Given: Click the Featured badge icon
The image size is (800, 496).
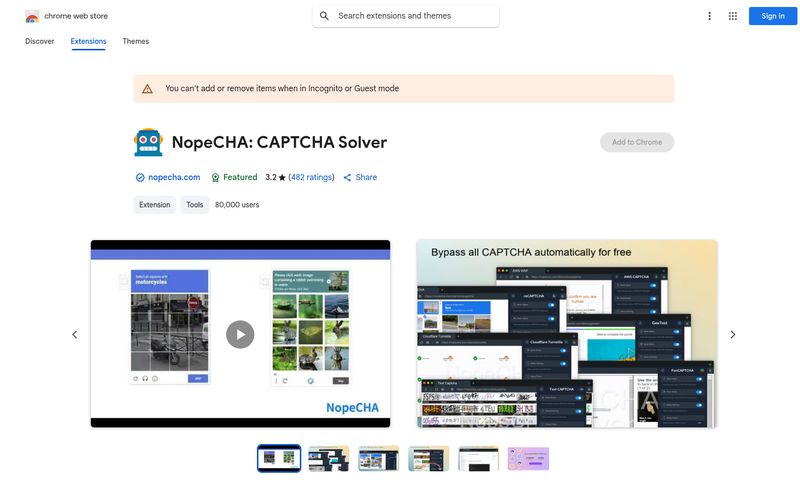Looking at the screenshot, I should (x=215, y=178).
